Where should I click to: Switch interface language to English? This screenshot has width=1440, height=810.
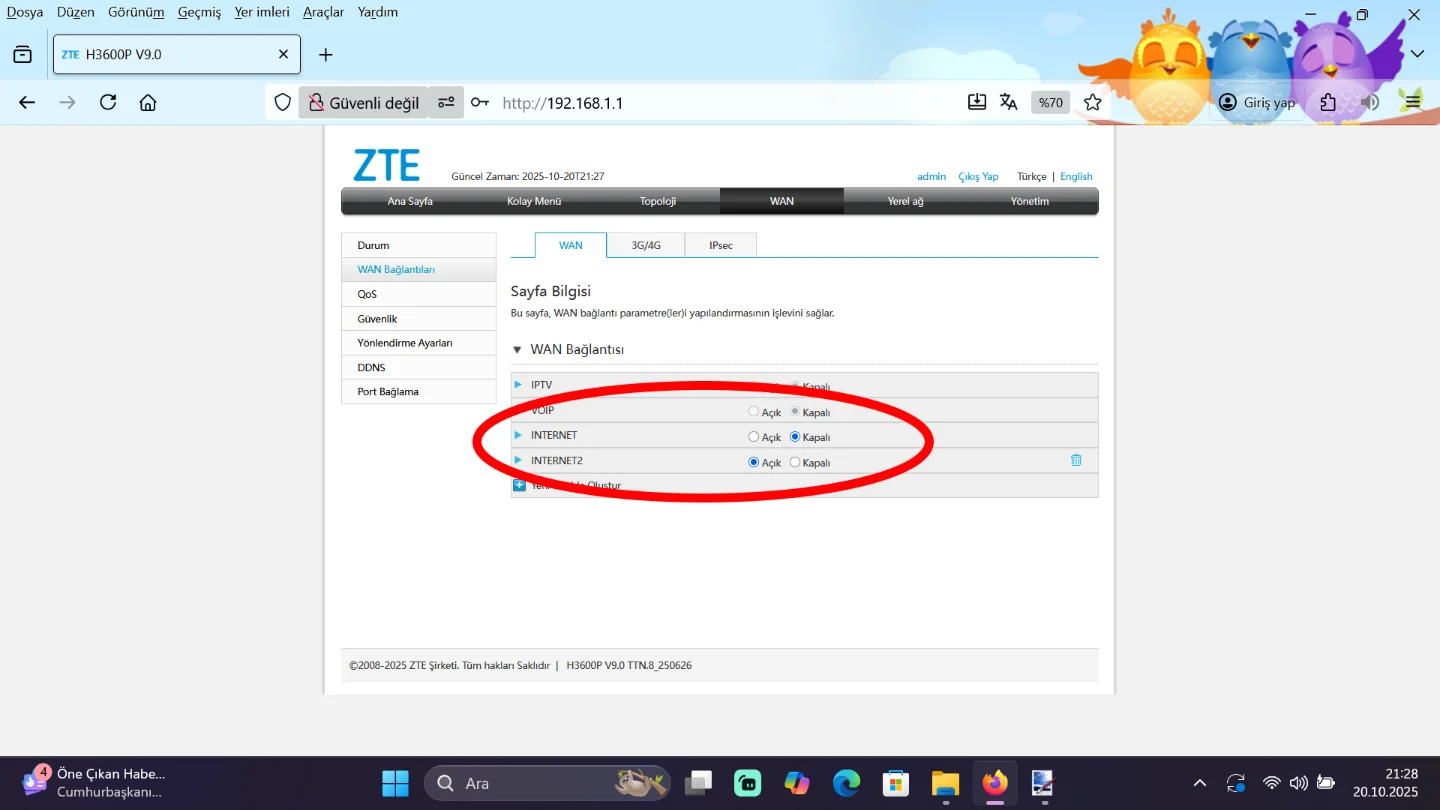click(x=1076, y=177)
